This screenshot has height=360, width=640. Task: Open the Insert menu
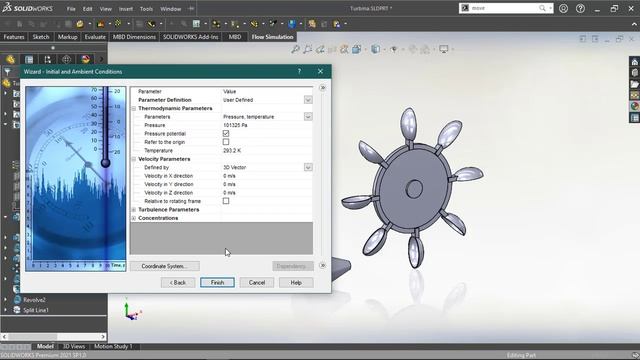pos(126,9)
